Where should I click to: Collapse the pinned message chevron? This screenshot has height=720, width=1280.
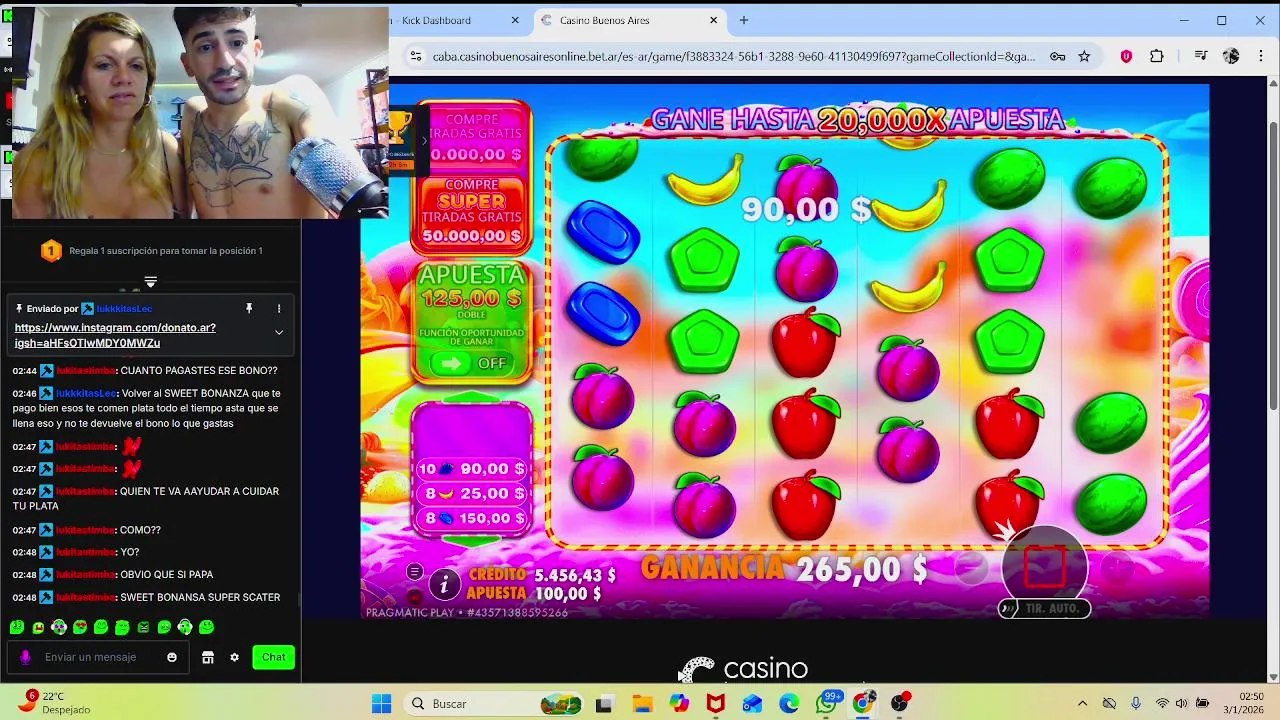coord(279,332)
